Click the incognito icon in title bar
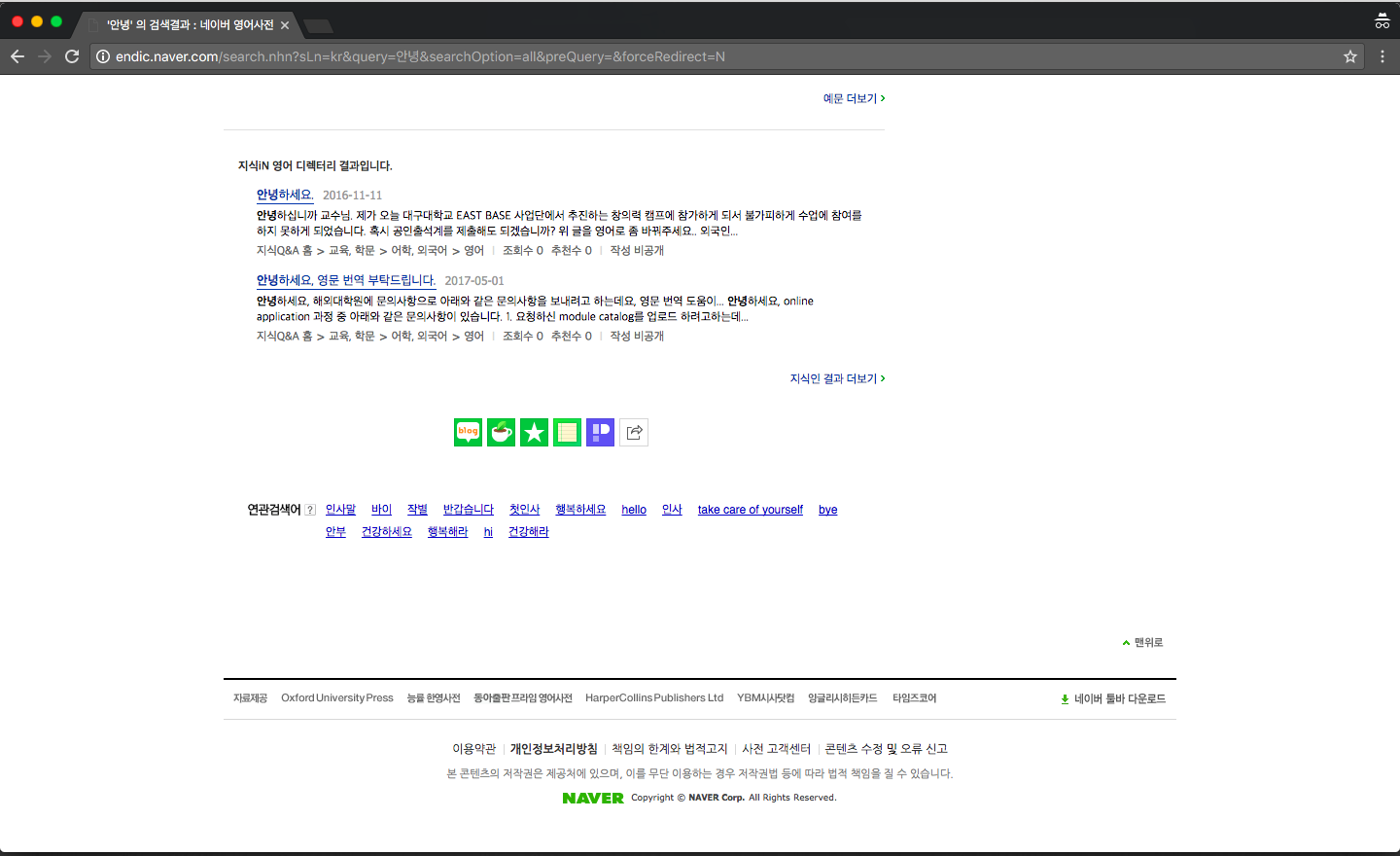Screen dimensions: 1400x856 tap(1382, 20)
